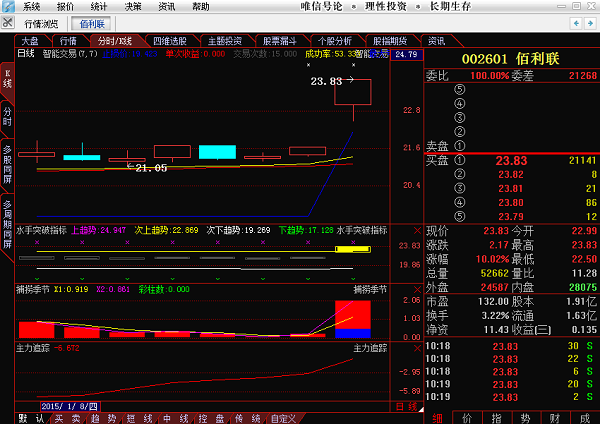Select the 中线 bottom tab
Image resolution: width=600 pixels, height=424 pixels.
pos(175,418)
